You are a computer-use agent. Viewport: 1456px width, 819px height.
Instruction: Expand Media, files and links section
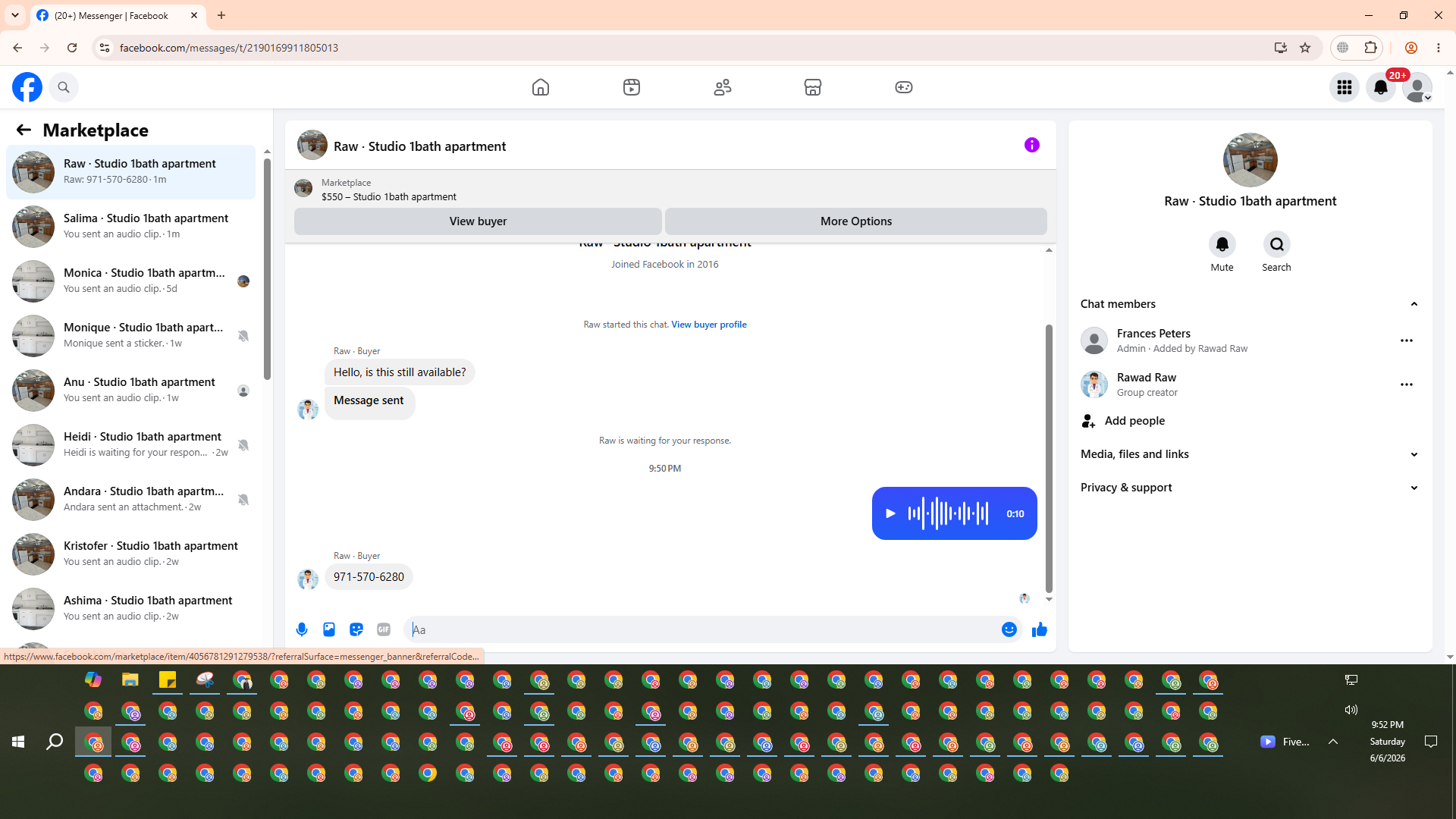(x=1250, y=454)
